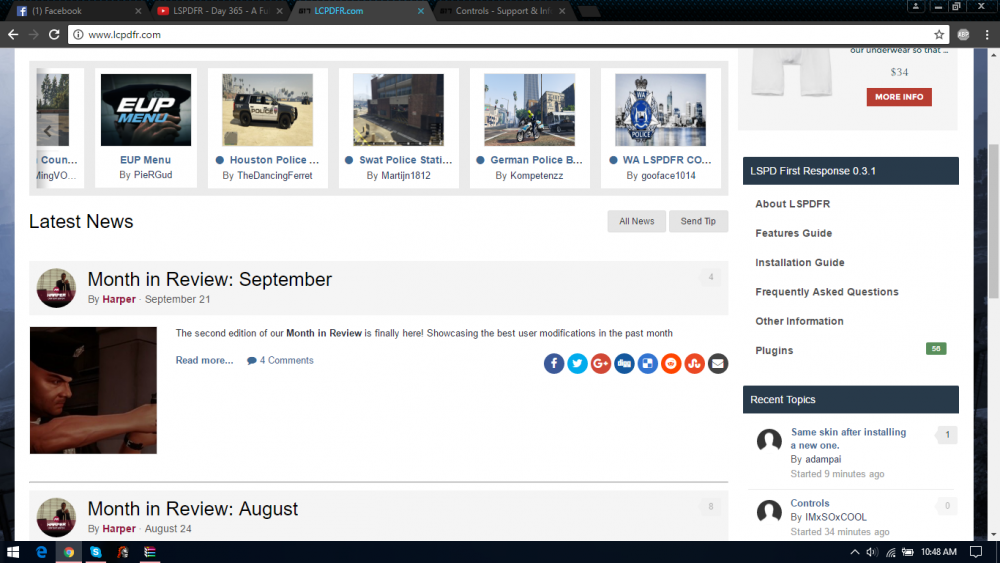Open Windows Start menu

click(13, 552)
